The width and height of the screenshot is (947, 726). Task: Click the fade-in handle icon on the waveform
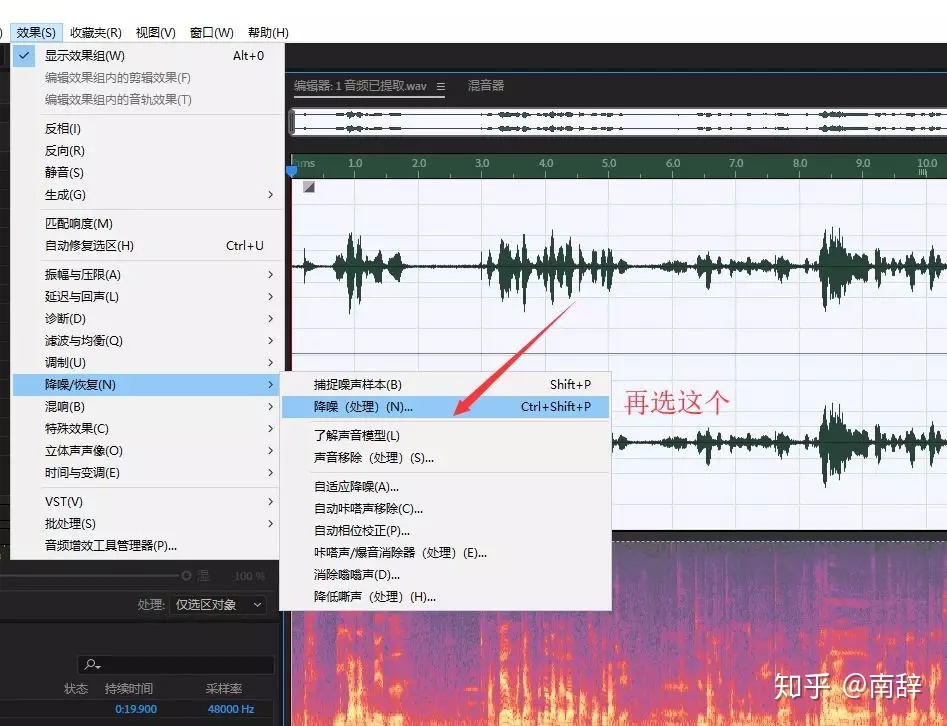pos(309,187)
